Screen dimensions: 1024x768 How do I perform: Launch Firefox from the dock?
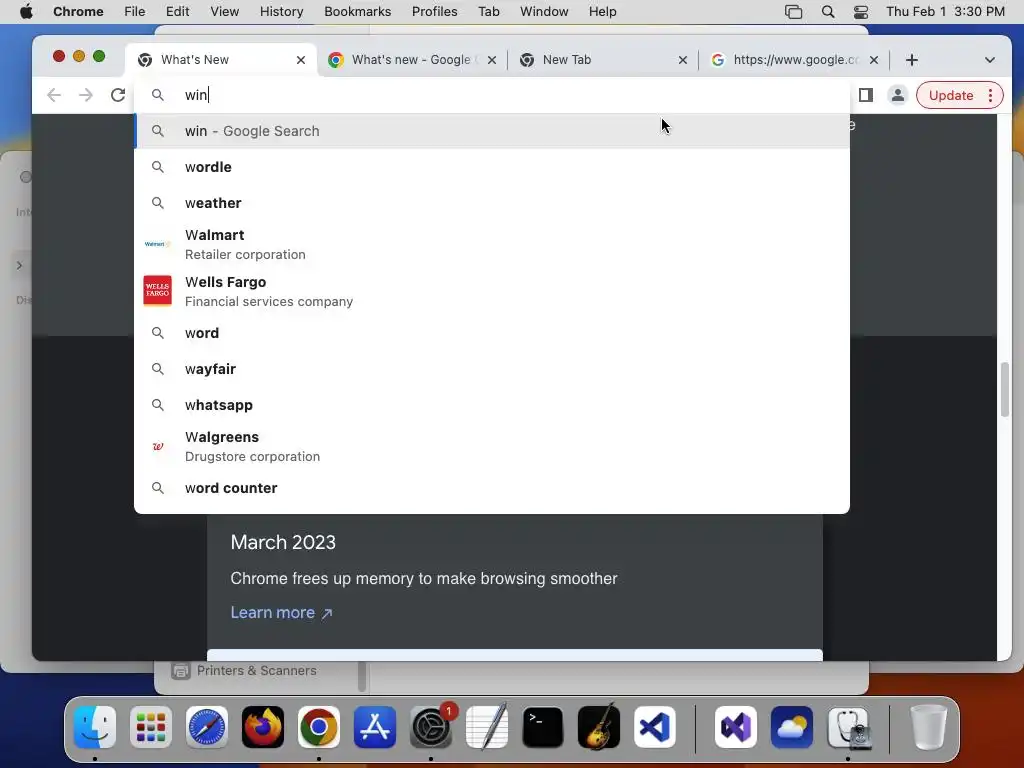click(263, 727)
